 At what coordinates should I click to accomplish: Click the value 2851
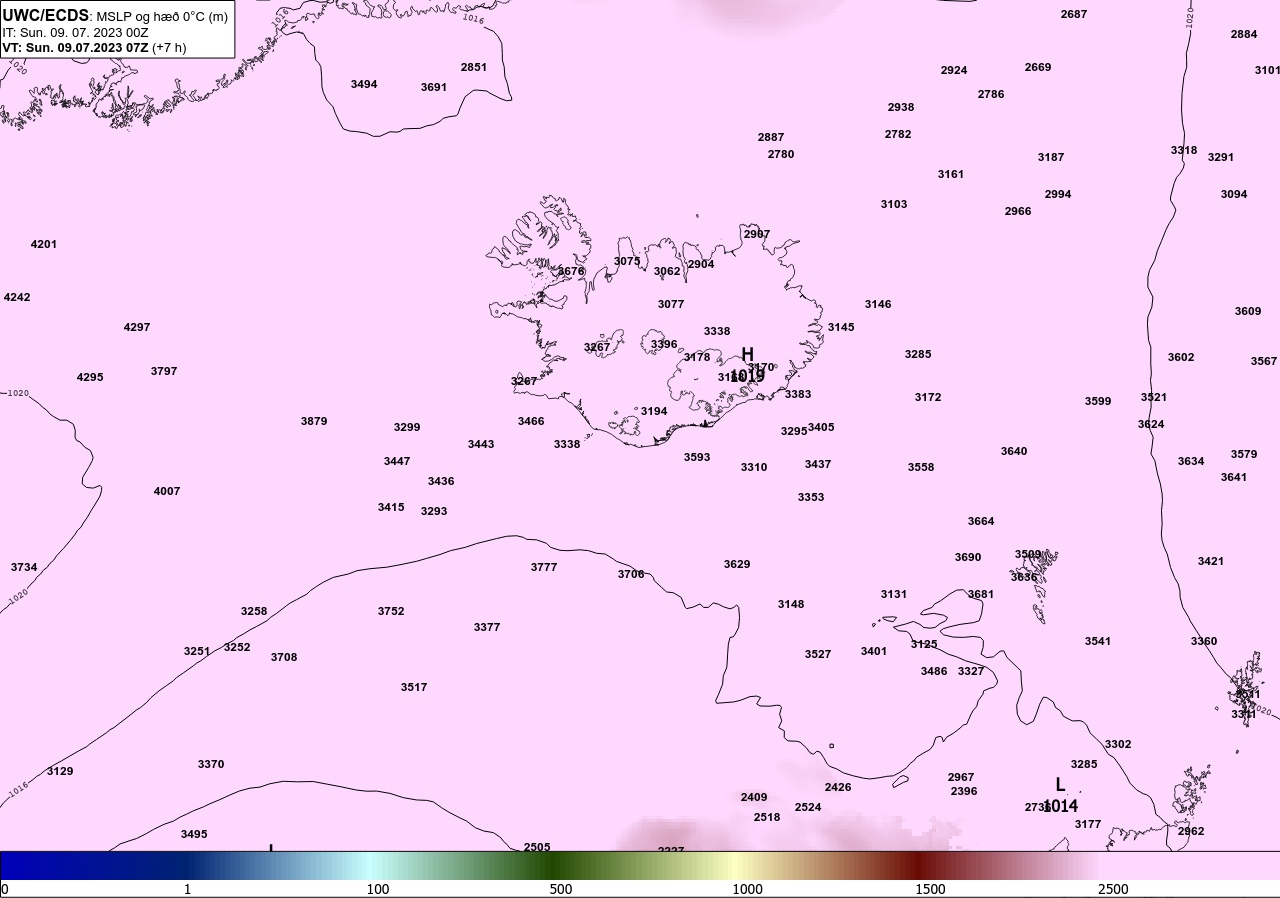pyautogui.click(x=474, y=67)
